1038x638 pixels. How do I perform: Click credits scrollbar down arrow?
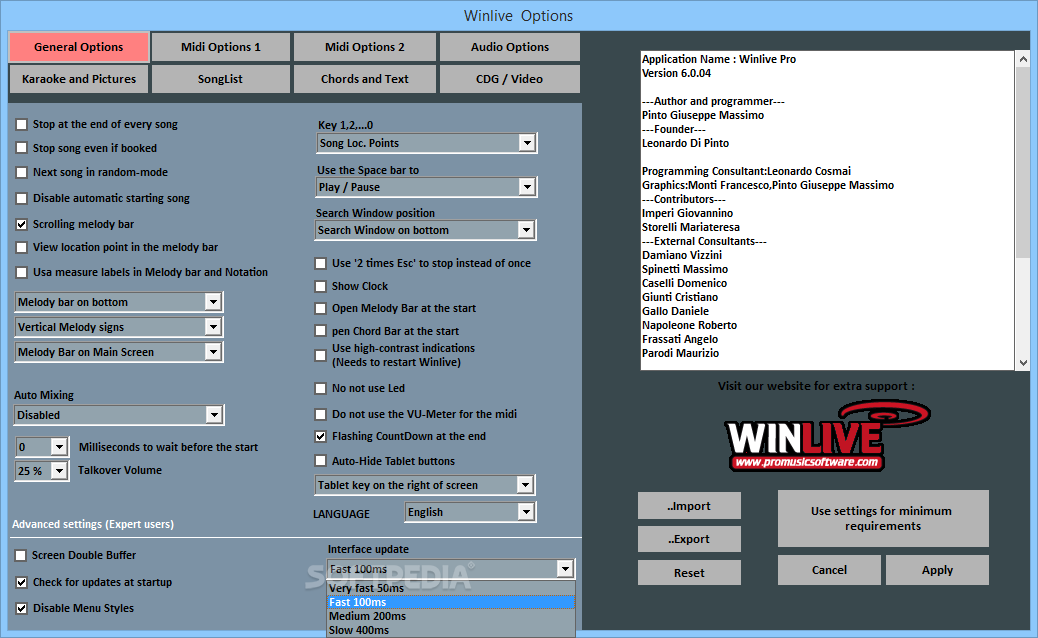tap(1023, 363)
